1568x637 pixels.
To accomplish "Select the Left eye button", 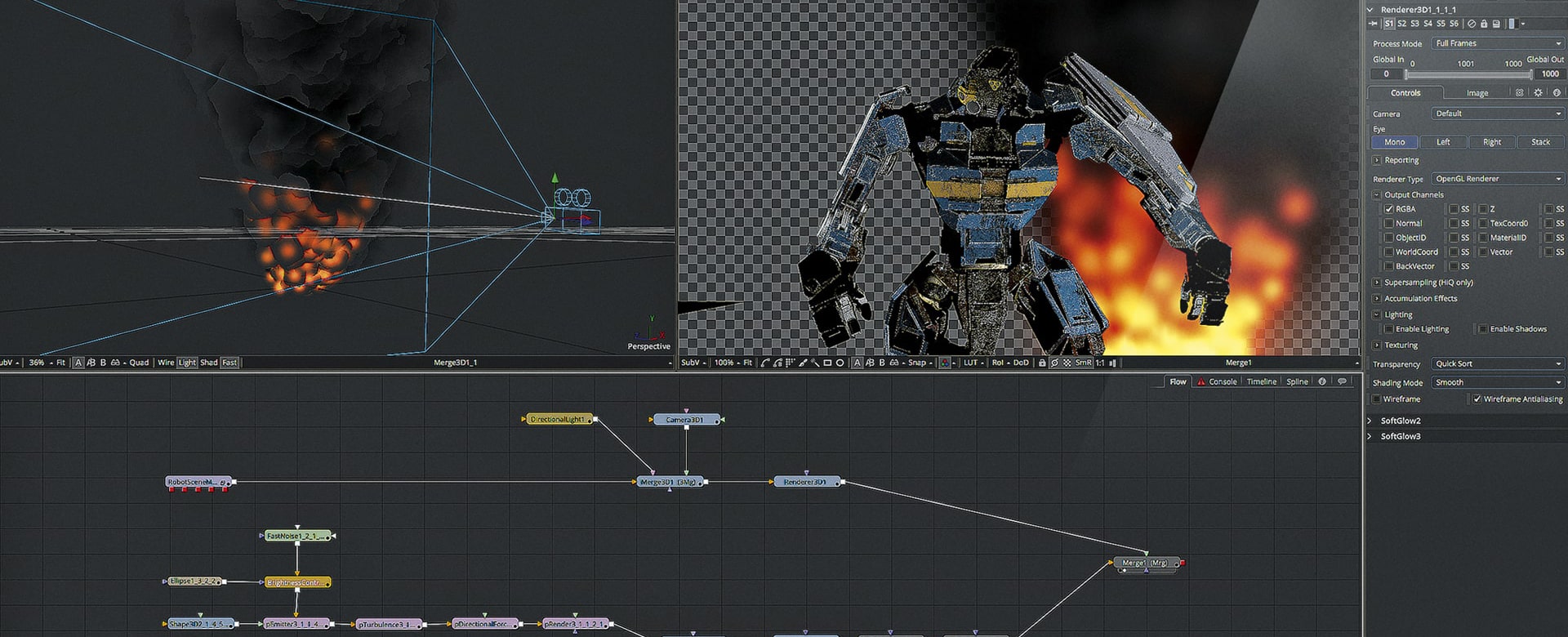I will [1443, 142].
